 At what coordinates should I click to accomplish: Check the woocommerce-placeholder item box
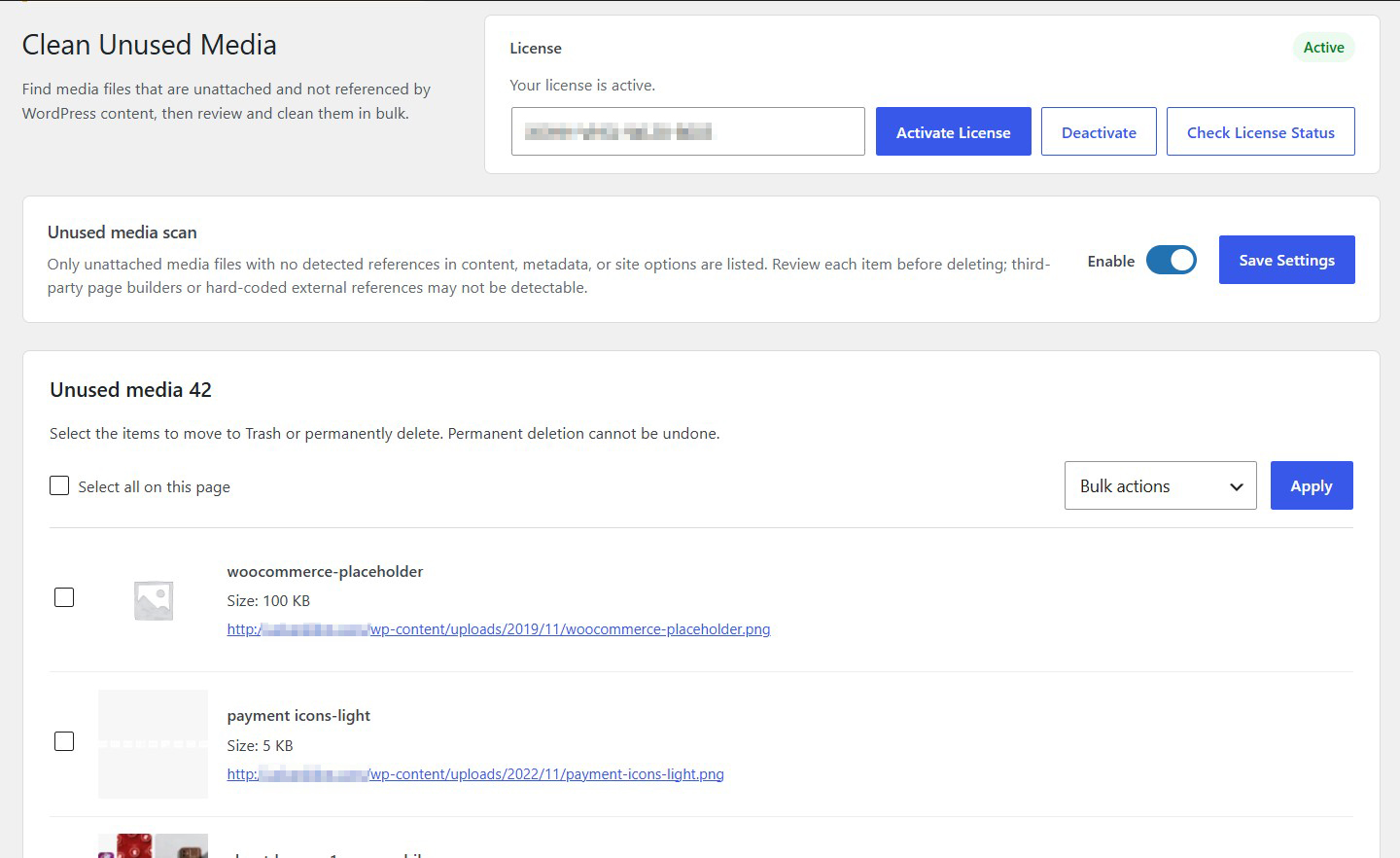tap(64, 597)
